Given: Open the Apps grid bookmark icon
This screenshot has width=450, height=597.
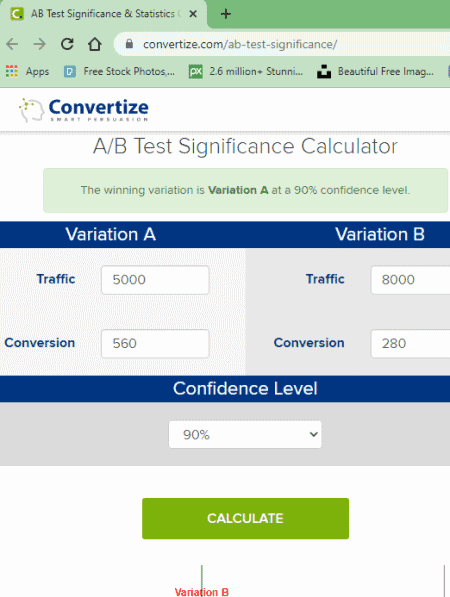Looking at the screenshot, I should 12,71.
